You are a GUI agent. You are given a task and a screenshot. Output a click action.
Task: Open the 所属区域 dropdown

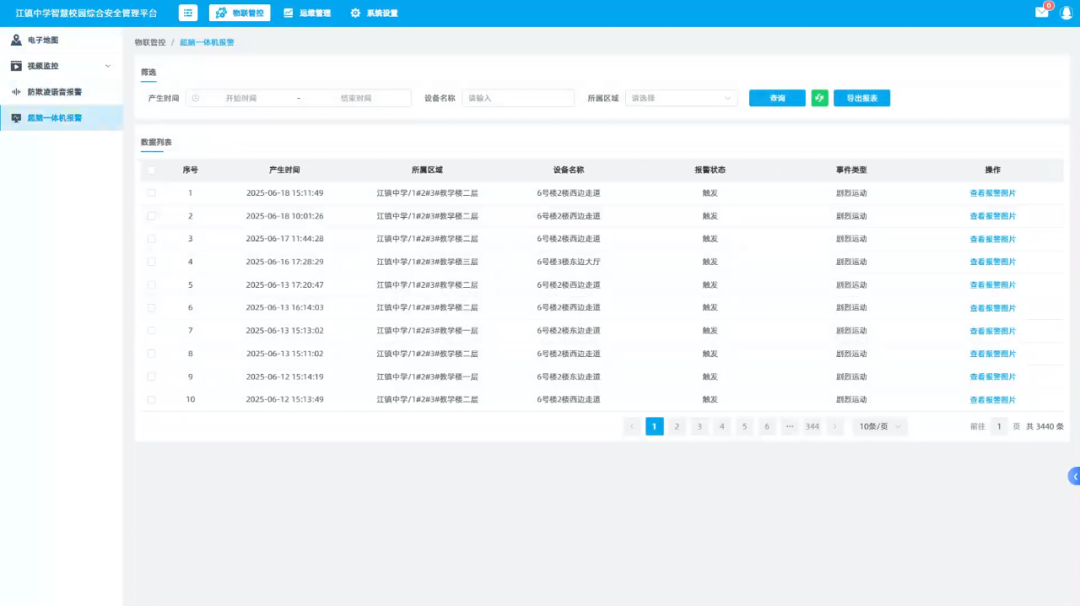point(682,98)
